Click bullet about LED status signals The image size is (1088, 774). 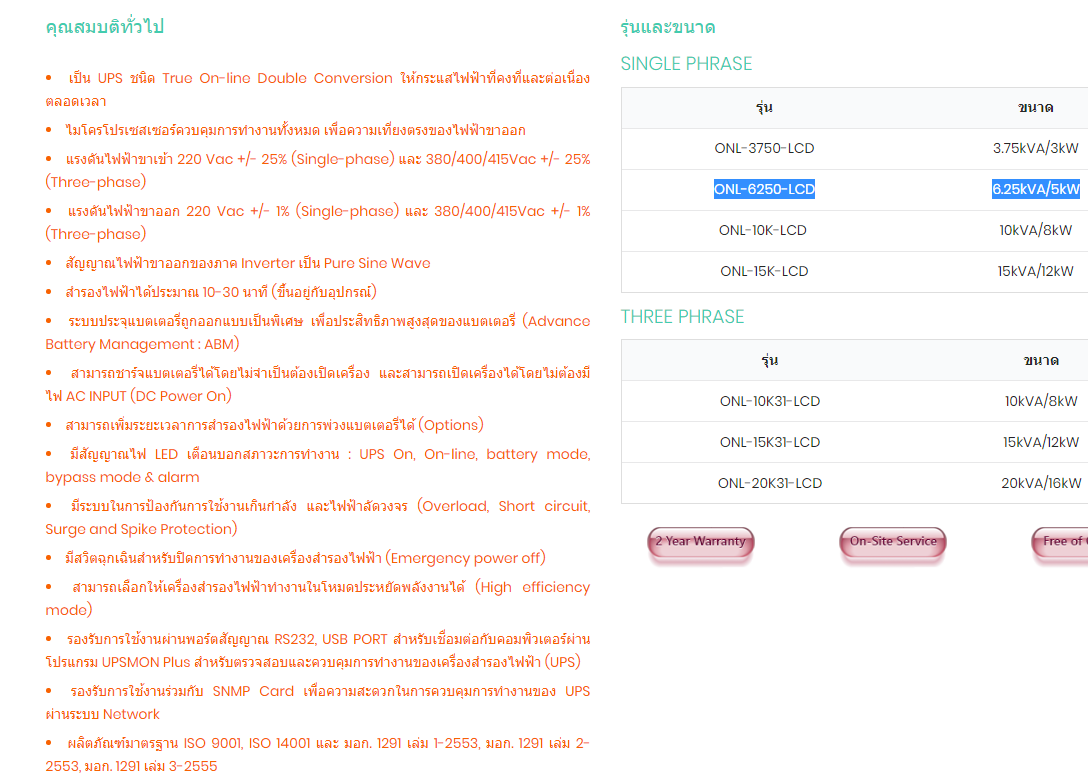pyautogui.click(x=318, y=466)
